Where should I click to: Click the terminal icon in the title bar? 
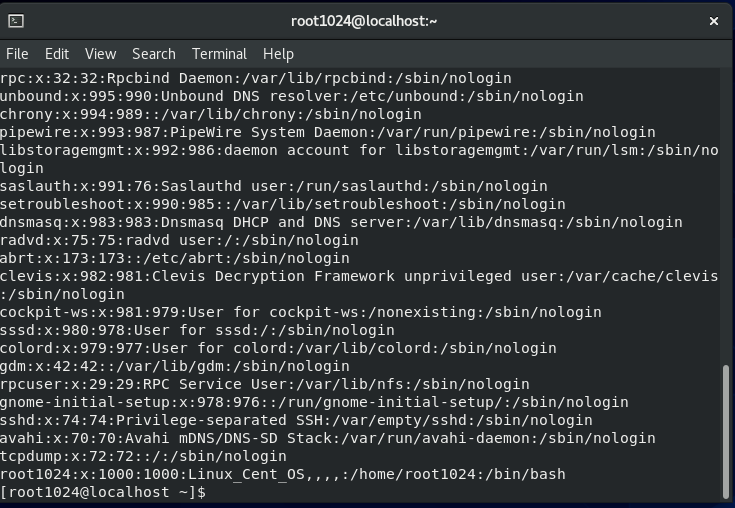tap(16, 21)
